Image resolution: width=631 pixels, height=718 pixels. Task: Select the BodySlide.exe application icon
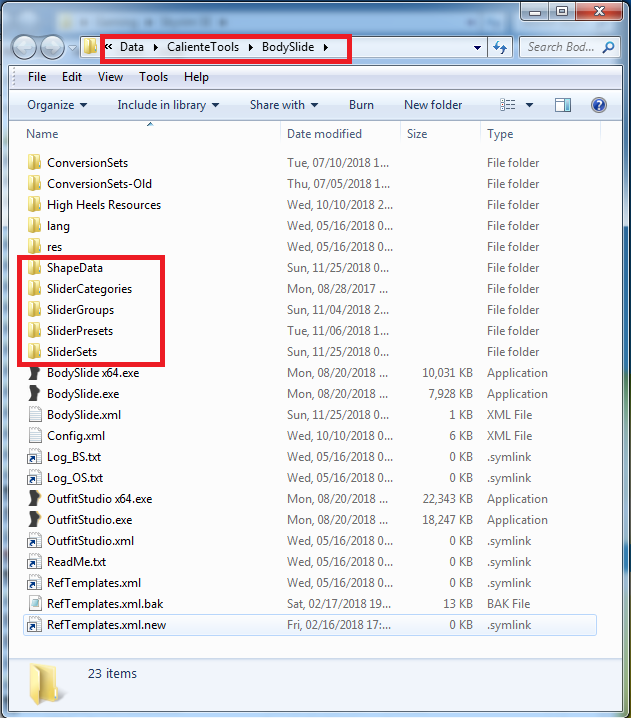pos(34,394)
